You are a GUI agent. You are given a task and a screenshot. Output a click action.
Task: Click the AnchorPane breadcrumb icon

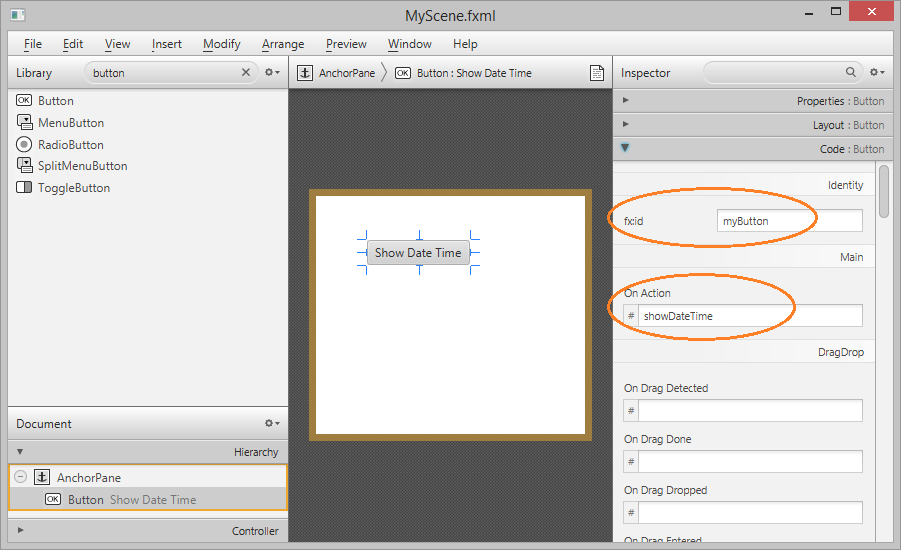(305, 73)
